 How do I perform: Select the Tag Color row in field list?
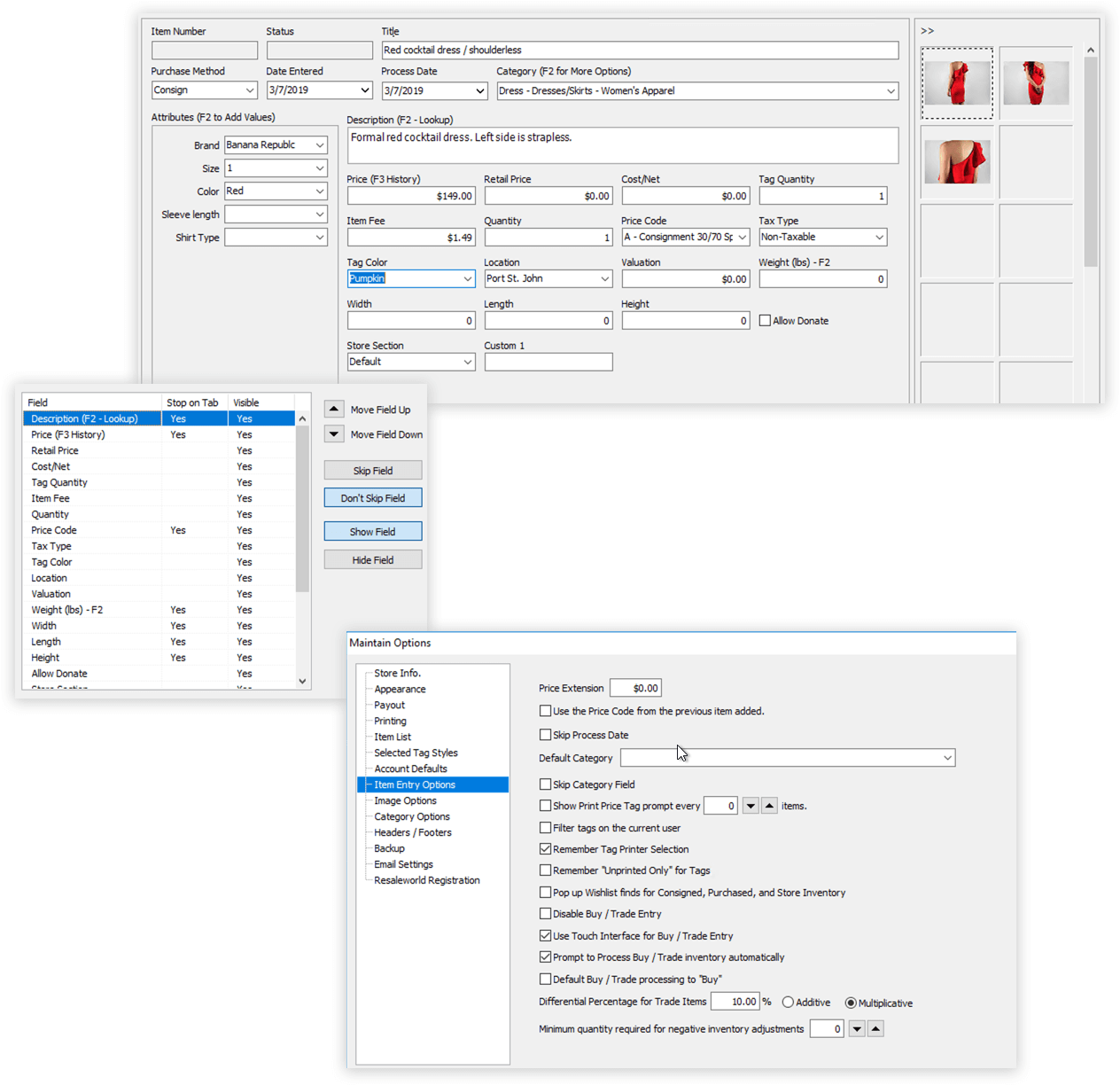(159, 562)
